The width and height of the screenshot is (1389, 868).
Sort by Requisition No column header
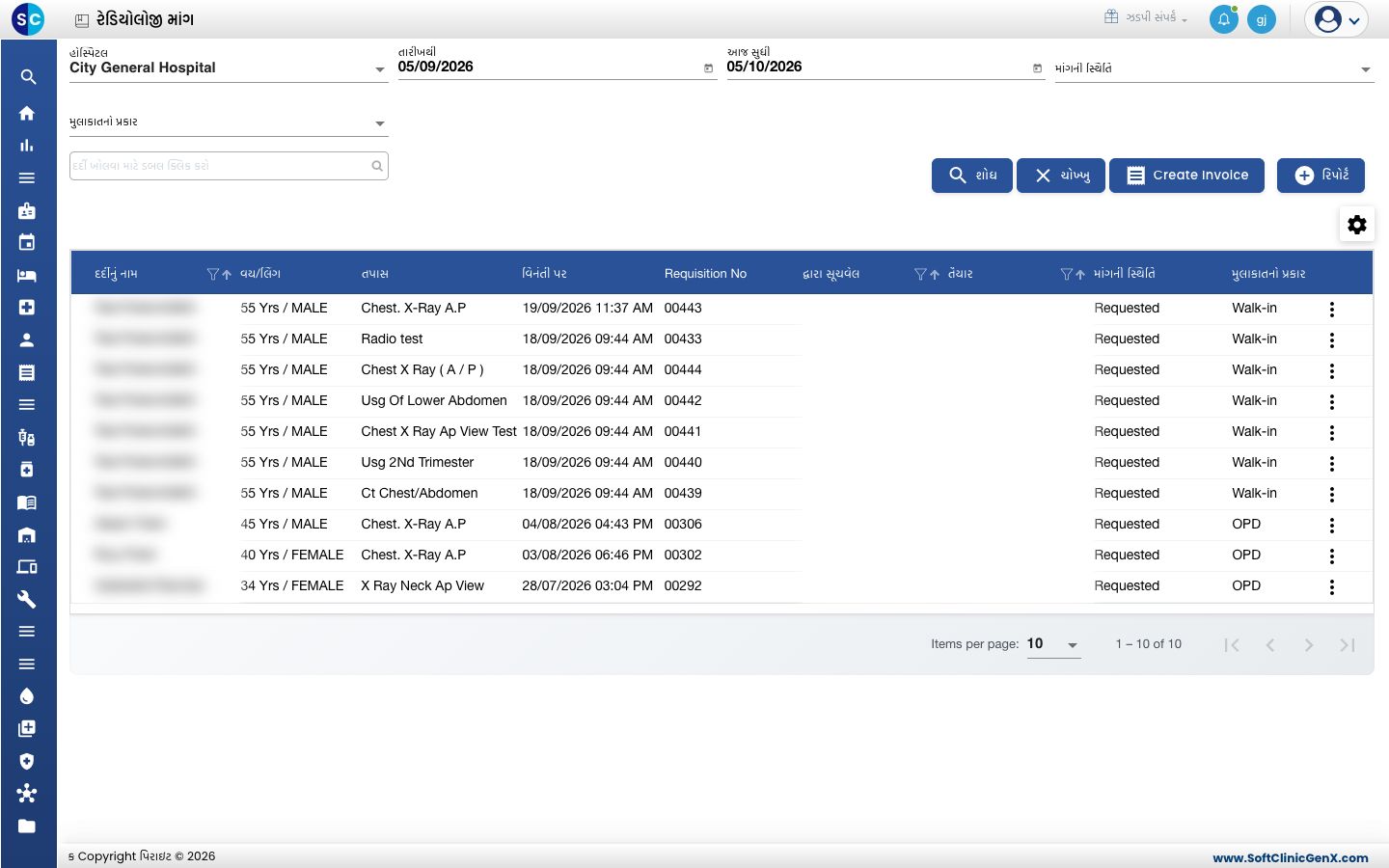click(705, 274)
